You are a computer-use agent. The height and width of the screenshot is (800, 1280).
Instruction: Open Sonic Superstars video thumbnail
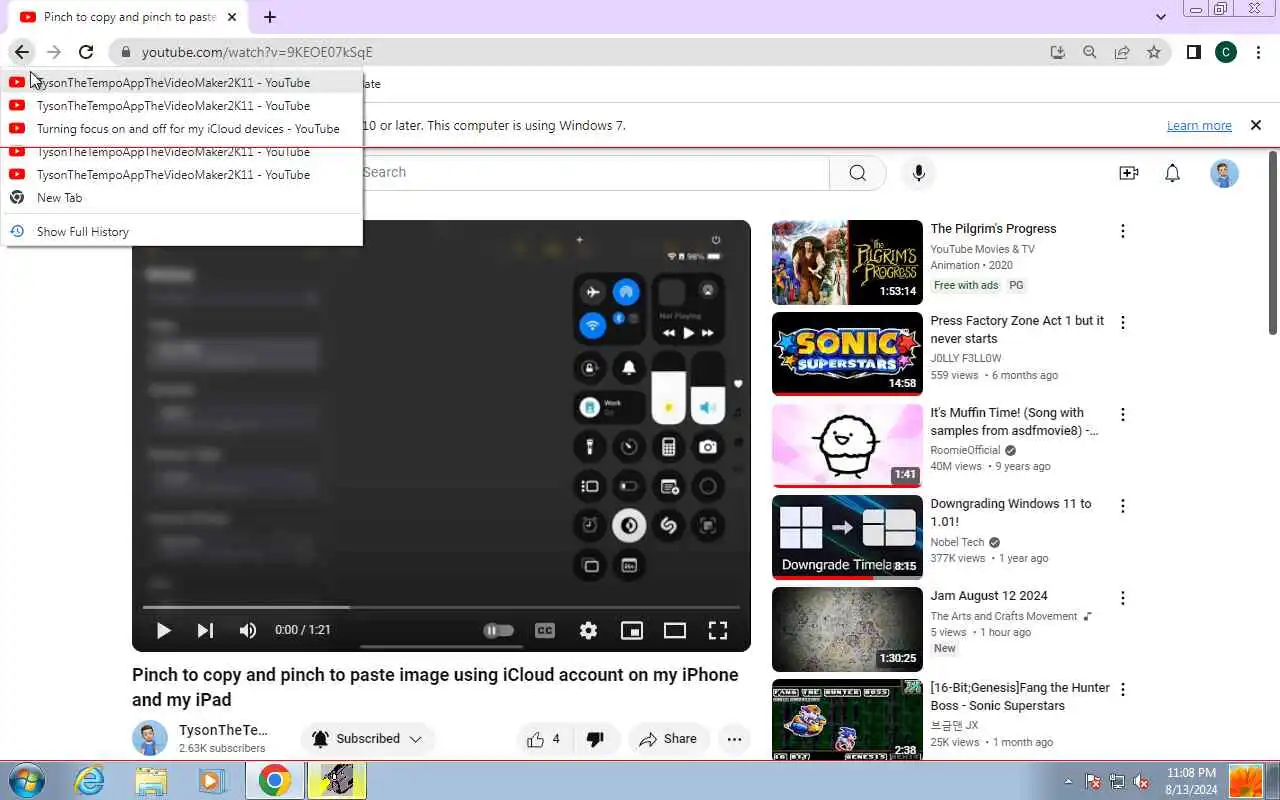click(x=847, y=354)
